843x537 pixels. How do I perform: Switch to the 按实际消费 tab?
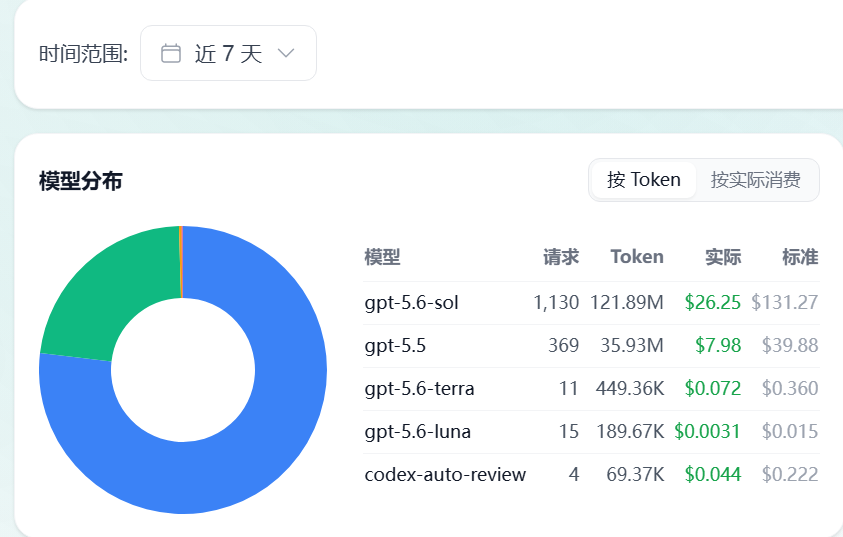point(755,180)
